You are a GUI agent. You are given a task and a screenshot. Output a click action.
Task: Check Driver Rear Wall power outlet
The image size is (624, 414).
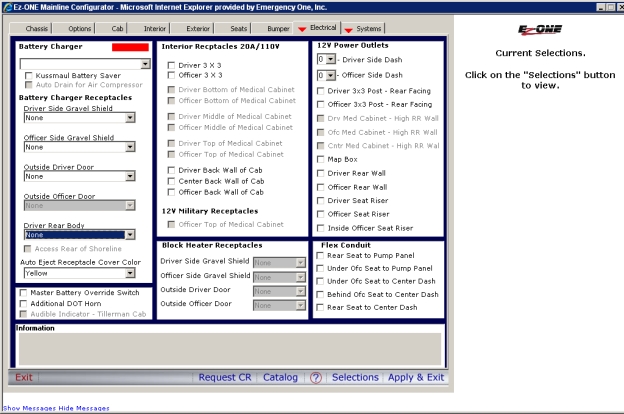[320, 173]
